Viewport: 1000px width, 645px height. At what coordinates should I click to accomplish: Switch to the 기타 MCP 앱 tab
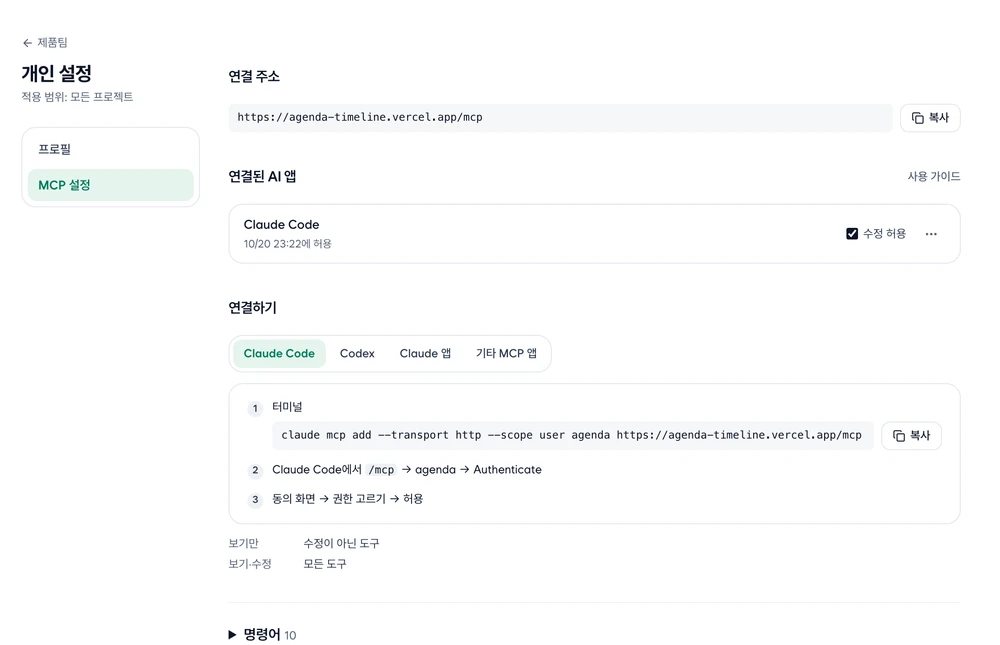506,353
